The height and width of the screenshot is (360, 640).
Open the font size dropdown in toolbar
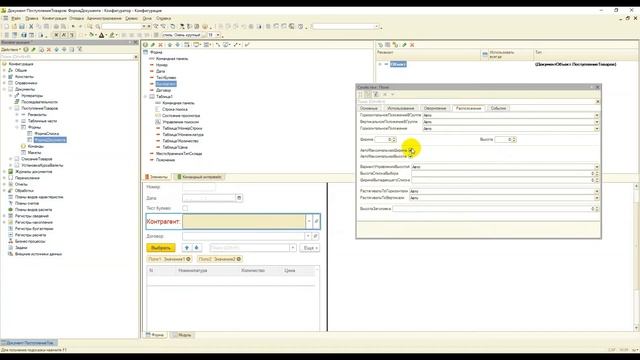coord(218,35)
